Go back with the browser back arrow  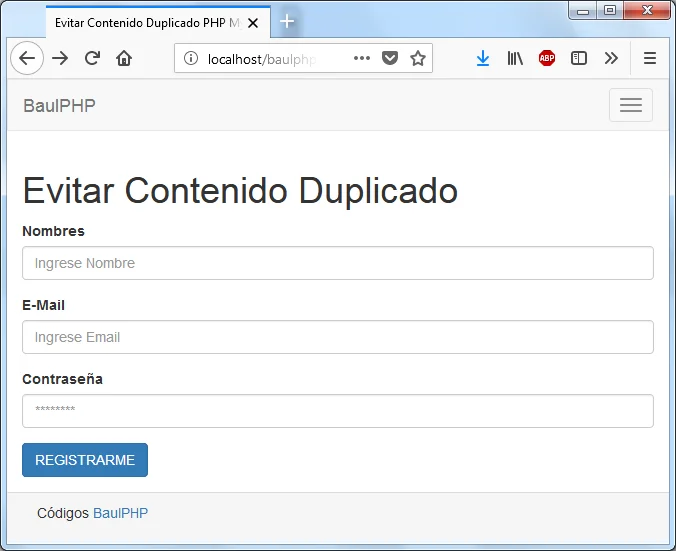(27, 58)
